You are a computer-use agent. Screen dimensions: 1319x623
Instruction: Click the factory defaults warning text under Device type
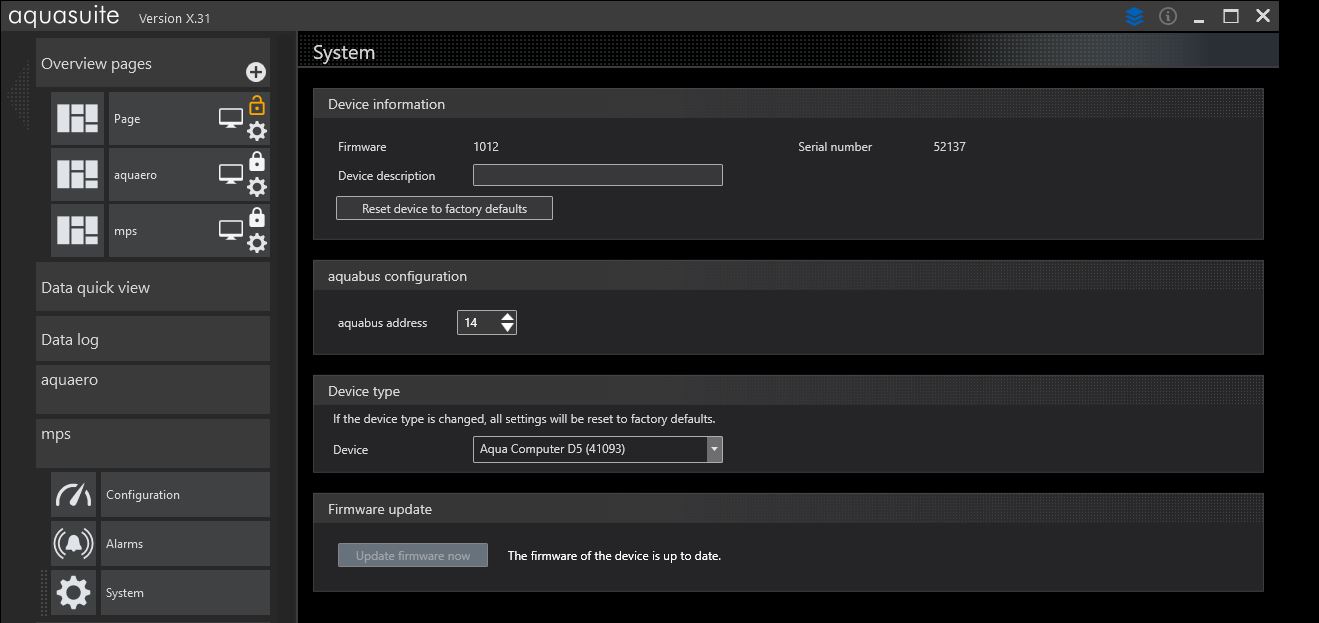tap(524, 419)
